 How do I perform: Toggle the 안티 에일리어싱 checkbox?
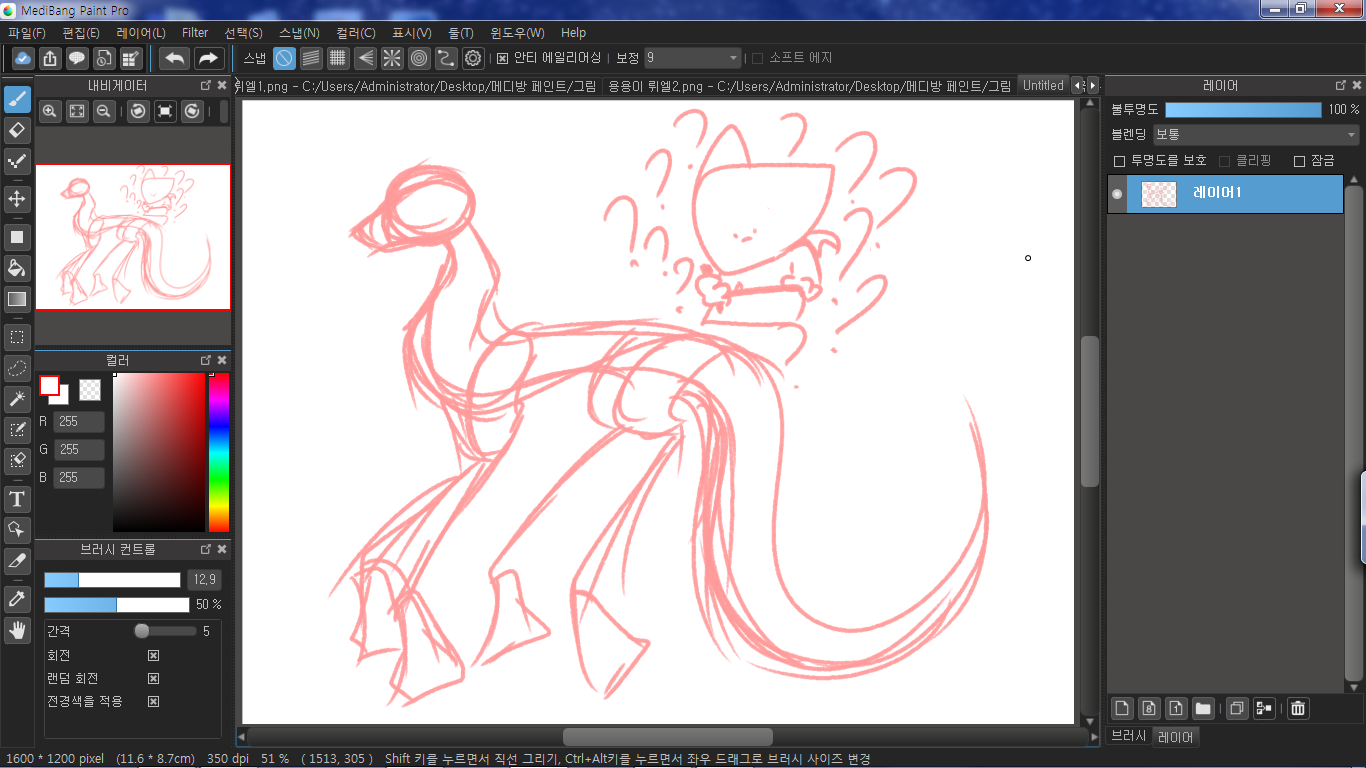pyautogui.click(x=503, y=58)
